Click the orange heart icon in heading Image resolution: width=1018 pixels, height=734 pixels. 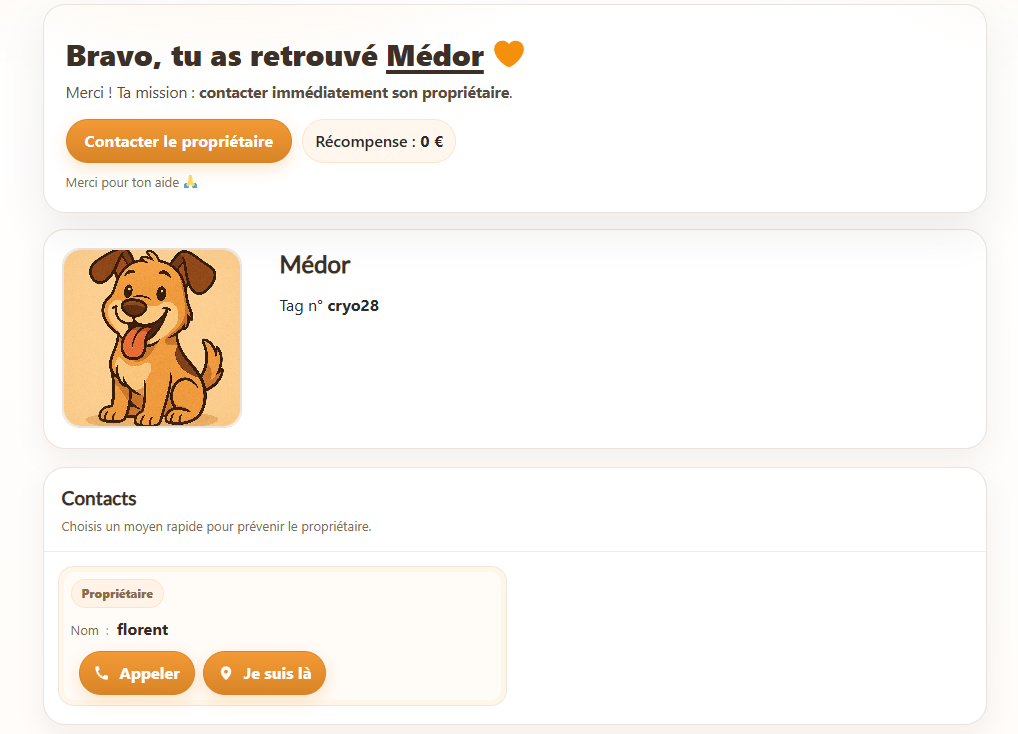coord(509,54)
